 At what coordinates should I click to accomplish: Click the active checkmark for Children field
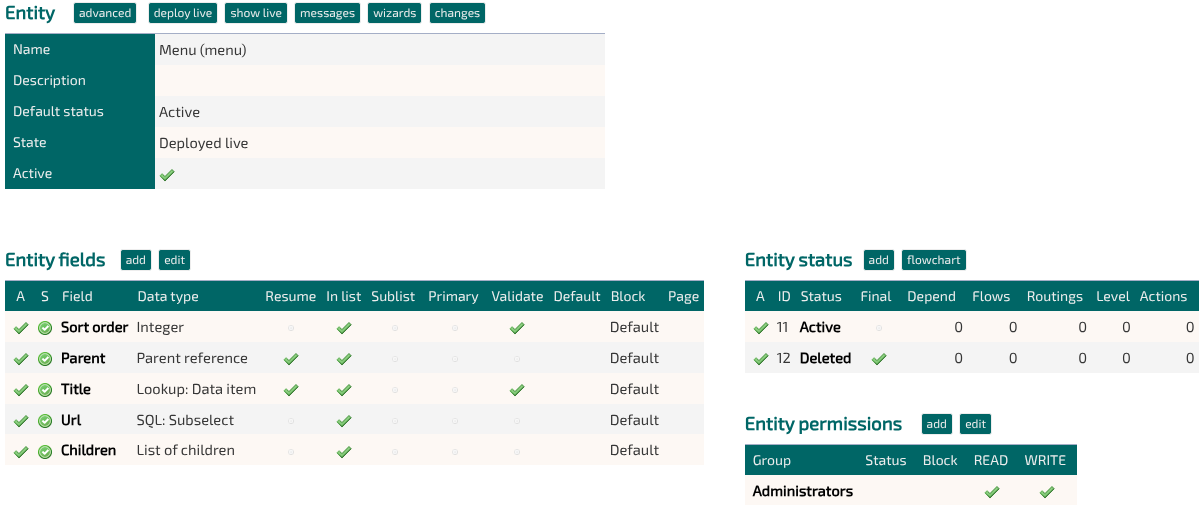tap(21, 452)
